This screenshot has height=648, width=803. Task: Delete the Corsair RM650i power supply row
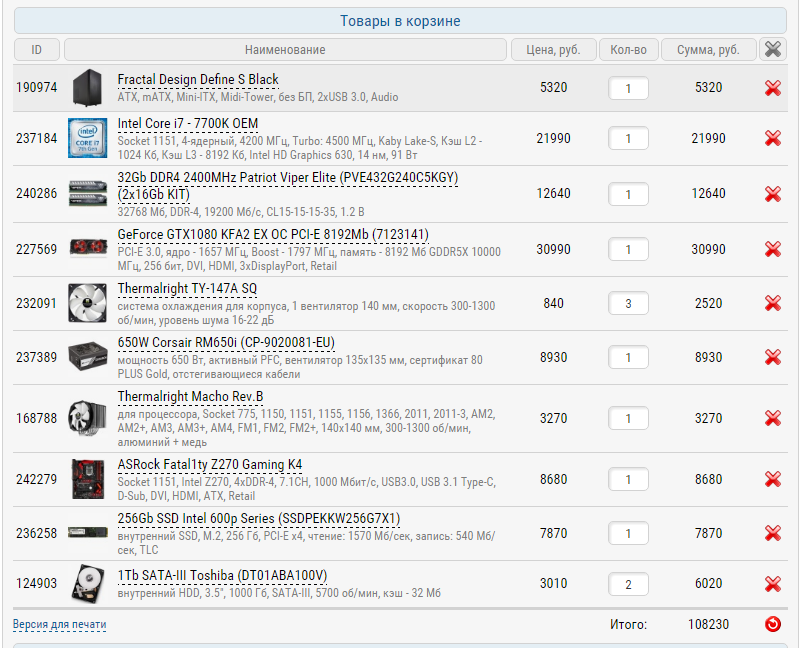click(x=772, y=358)
